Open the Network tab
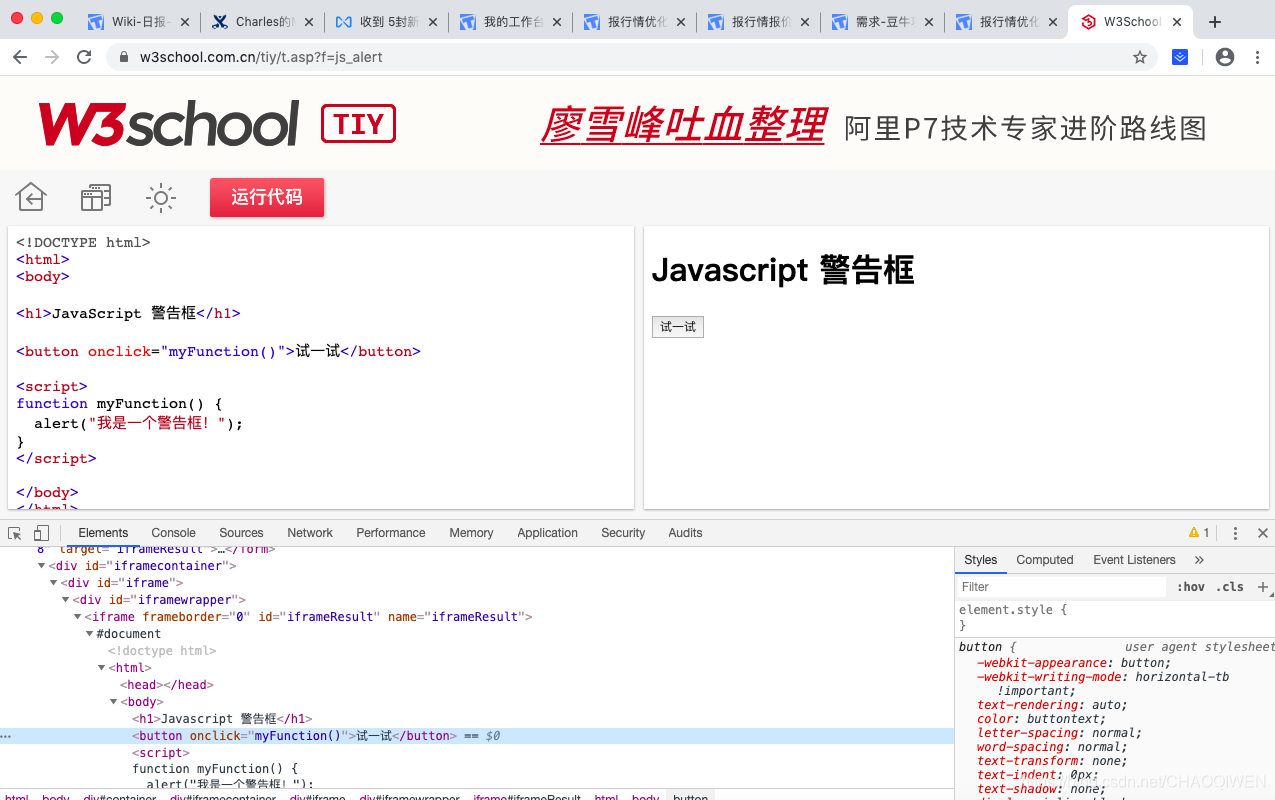 click(310, 533)
